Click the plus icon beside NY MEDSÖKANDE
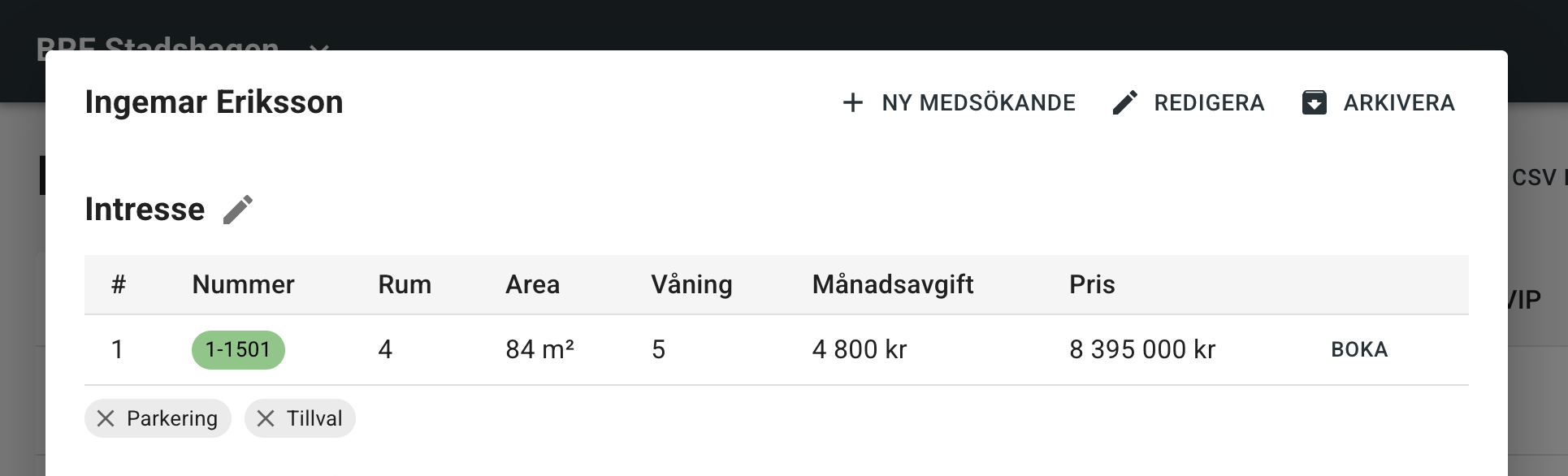 tap(852, 103)
